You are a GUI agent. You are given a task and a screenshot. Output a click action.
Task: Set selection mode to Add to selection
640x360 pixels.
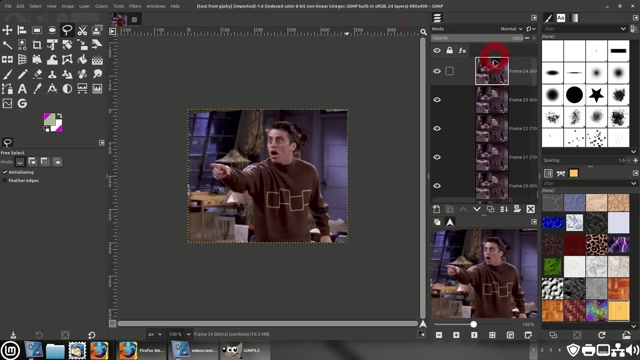pyautogui.click(x=32, y=162)
